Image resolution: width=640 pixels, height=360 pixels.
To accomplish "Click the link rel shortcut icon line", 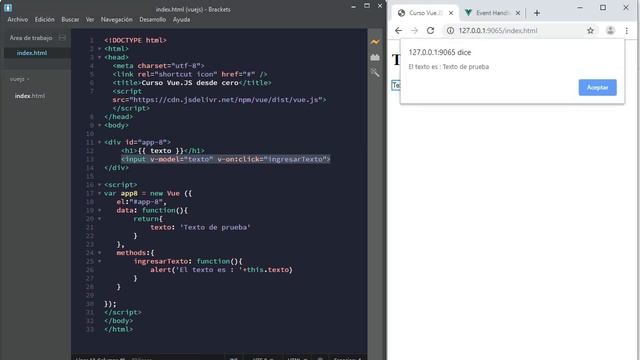I will pos(190,74).
